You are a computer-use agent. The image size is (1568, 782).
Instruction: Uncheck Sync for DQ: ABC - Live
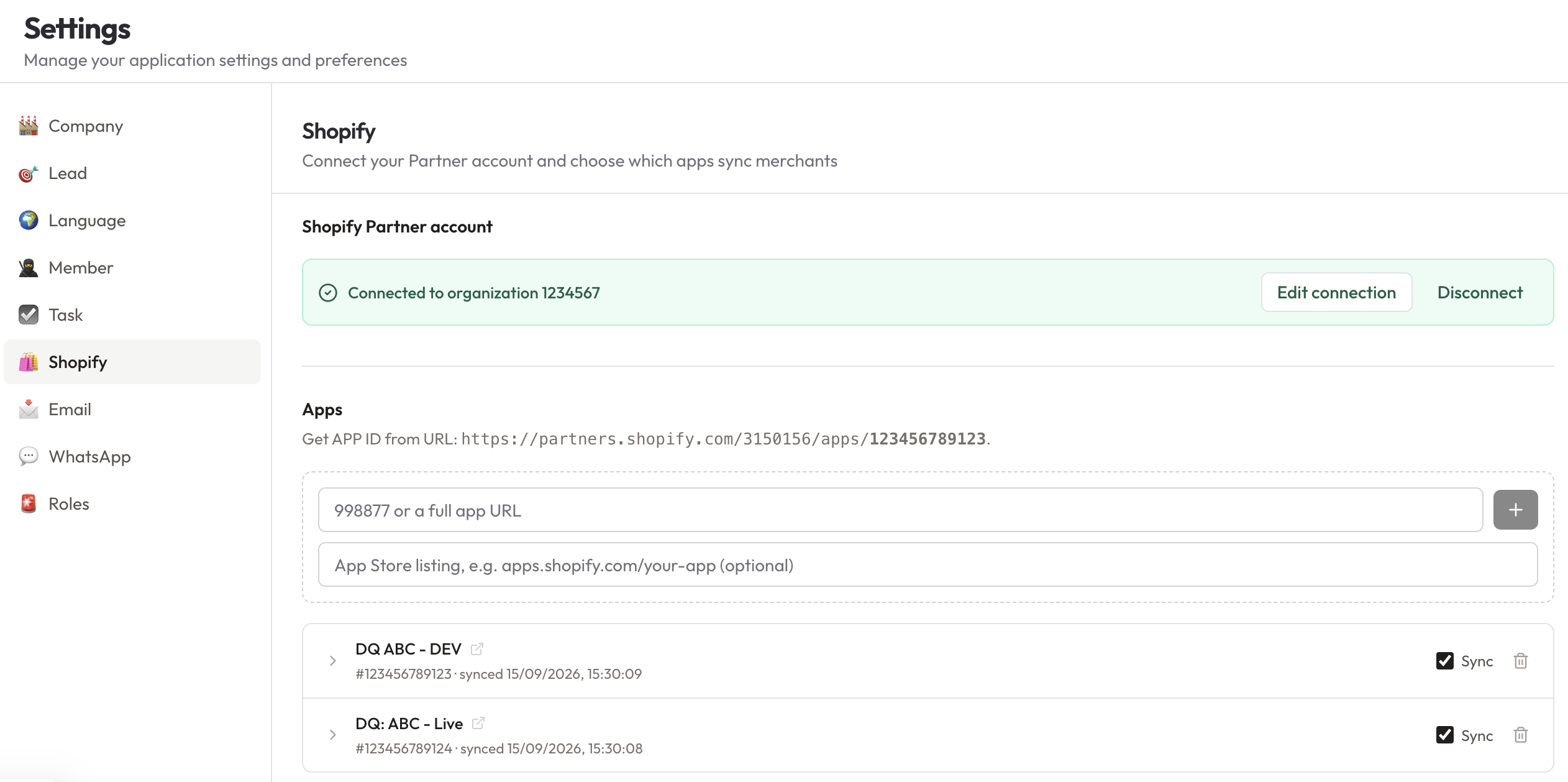[x=1445, y=735]
